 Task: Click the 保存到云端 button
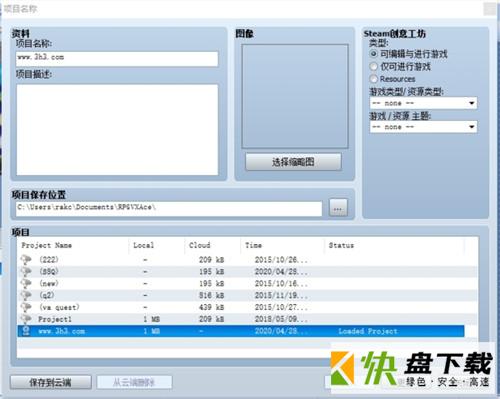point(51,382)
